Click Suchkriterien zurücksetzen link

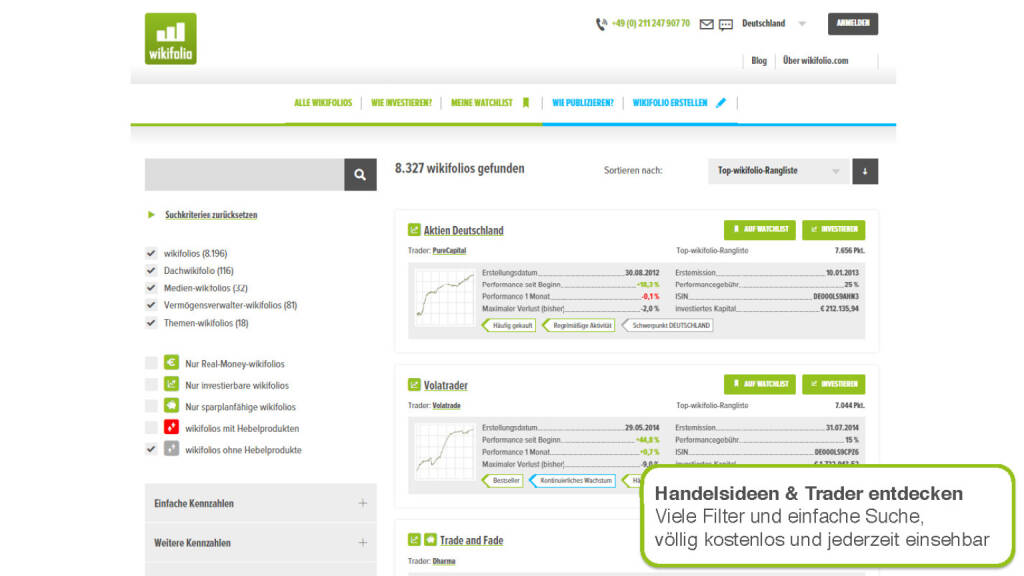(210, 215)
